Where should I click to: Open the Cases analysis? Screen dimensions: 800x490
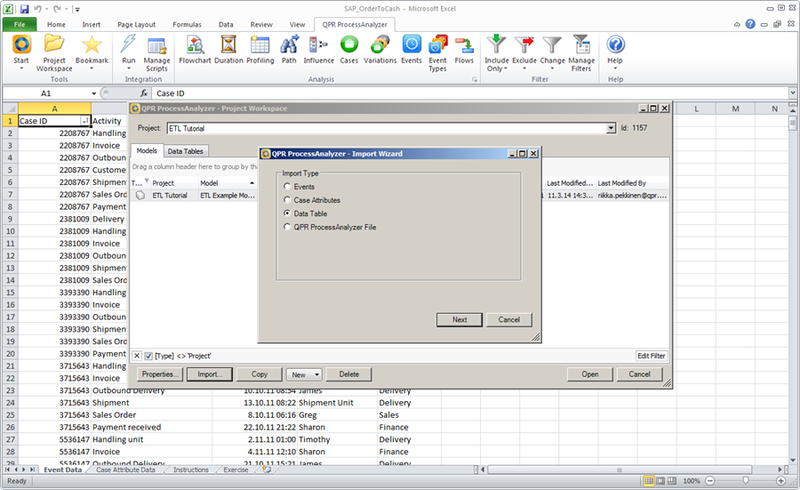349,50
